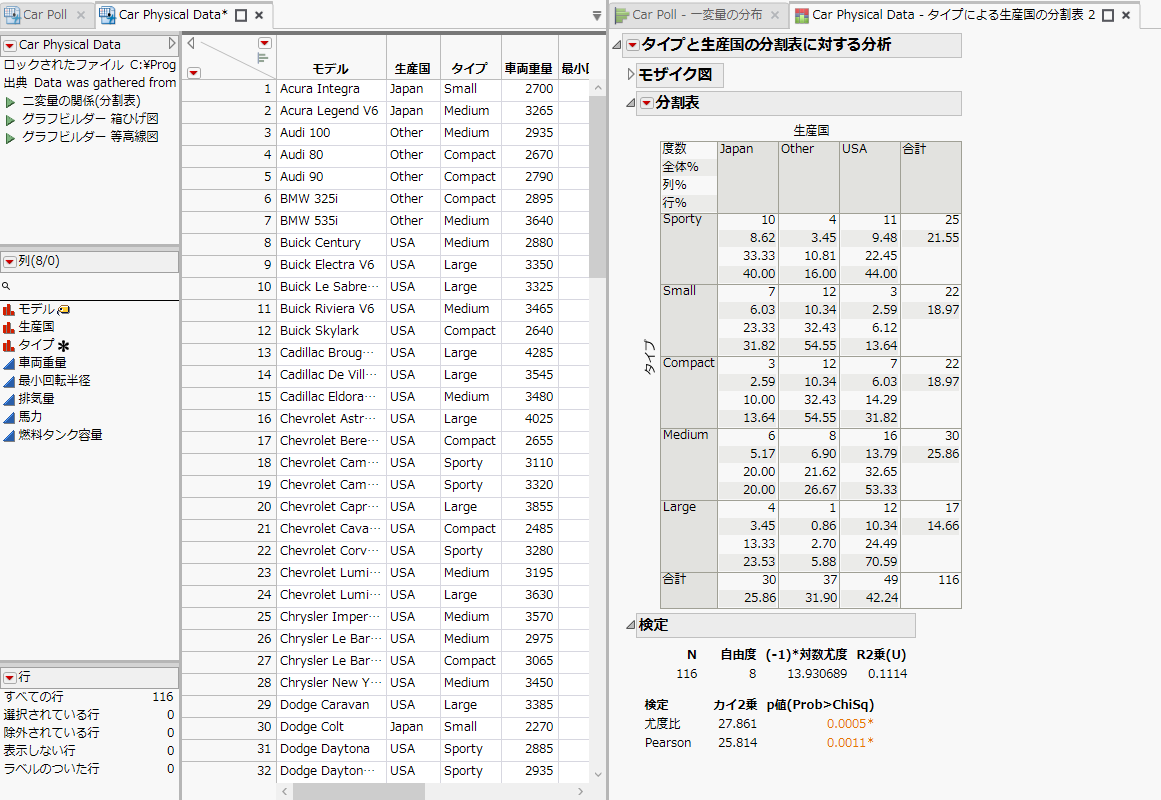This screenshot has height=800, width=1161.
Task: Click the modeling type icon for 馬力
Action: 10,417
